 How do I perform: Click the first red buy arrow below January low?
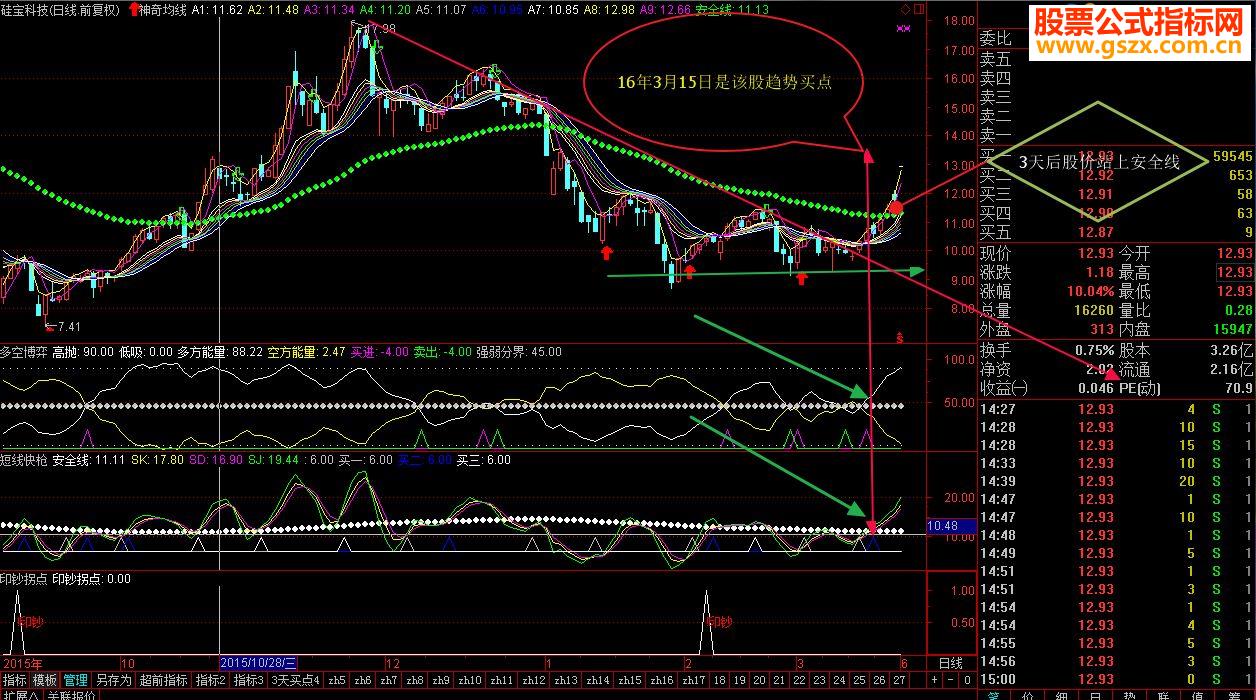pyautogui.click(x=606, y=253)
